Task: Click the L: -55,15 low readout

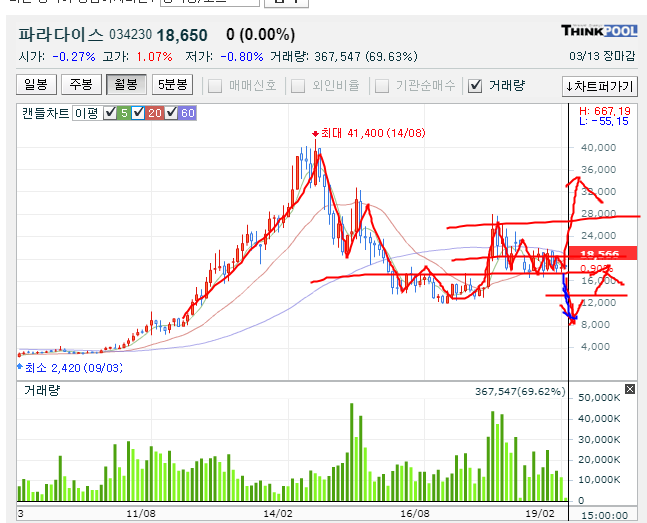Action: [x=604, y=121]
